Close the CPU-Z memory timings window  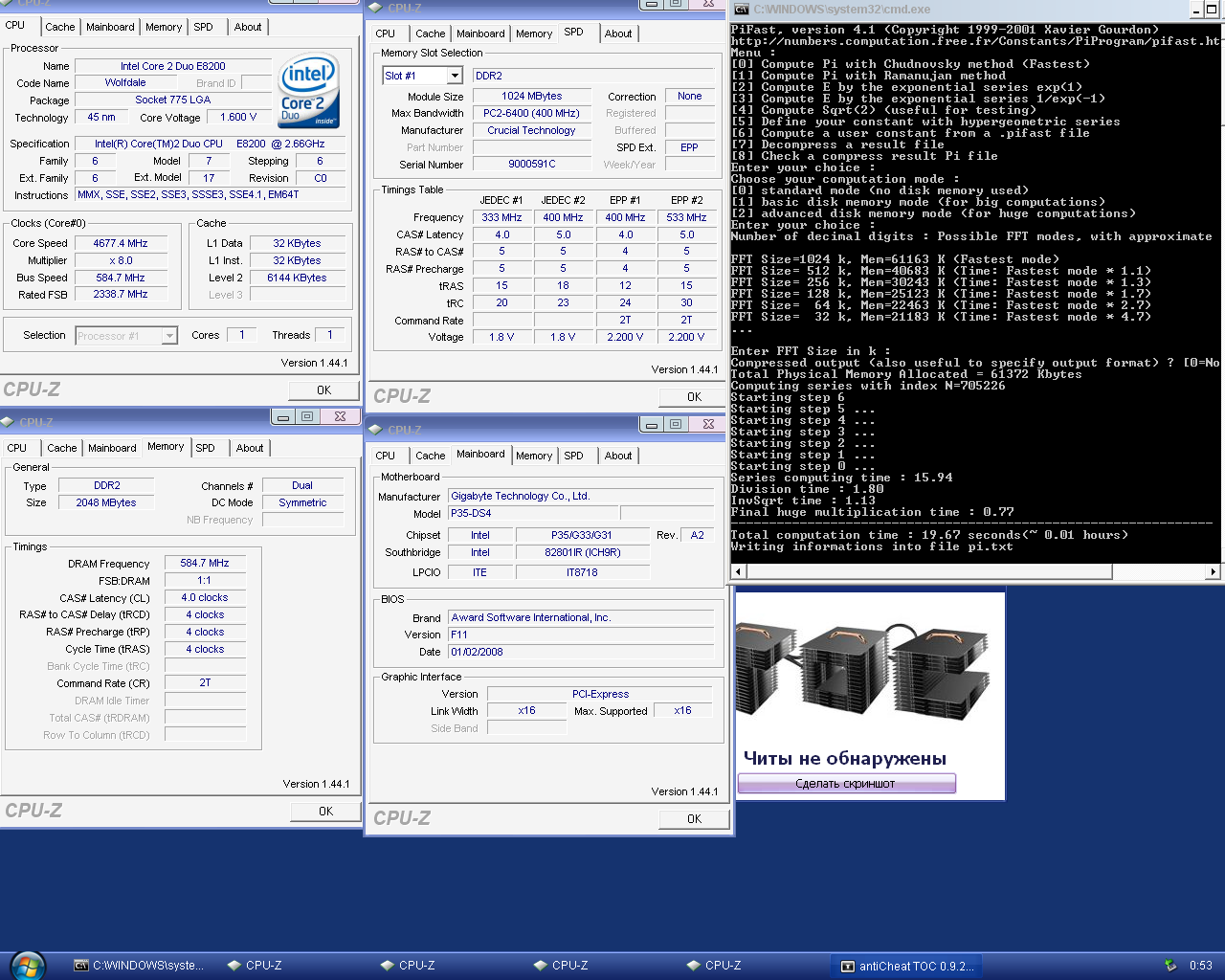coord(340,416)
